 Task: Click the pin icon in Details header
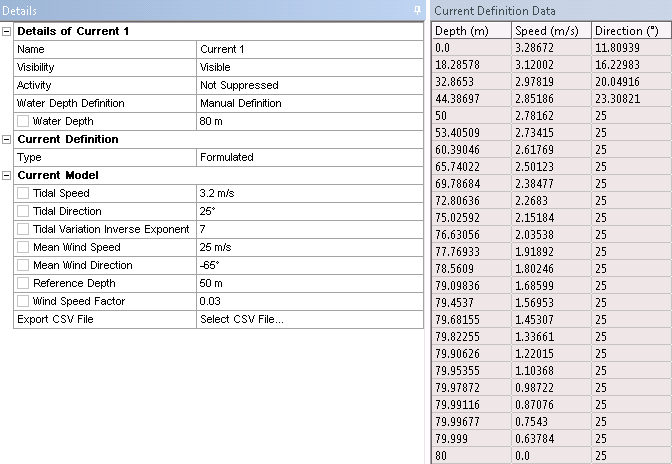click(417, 9)
